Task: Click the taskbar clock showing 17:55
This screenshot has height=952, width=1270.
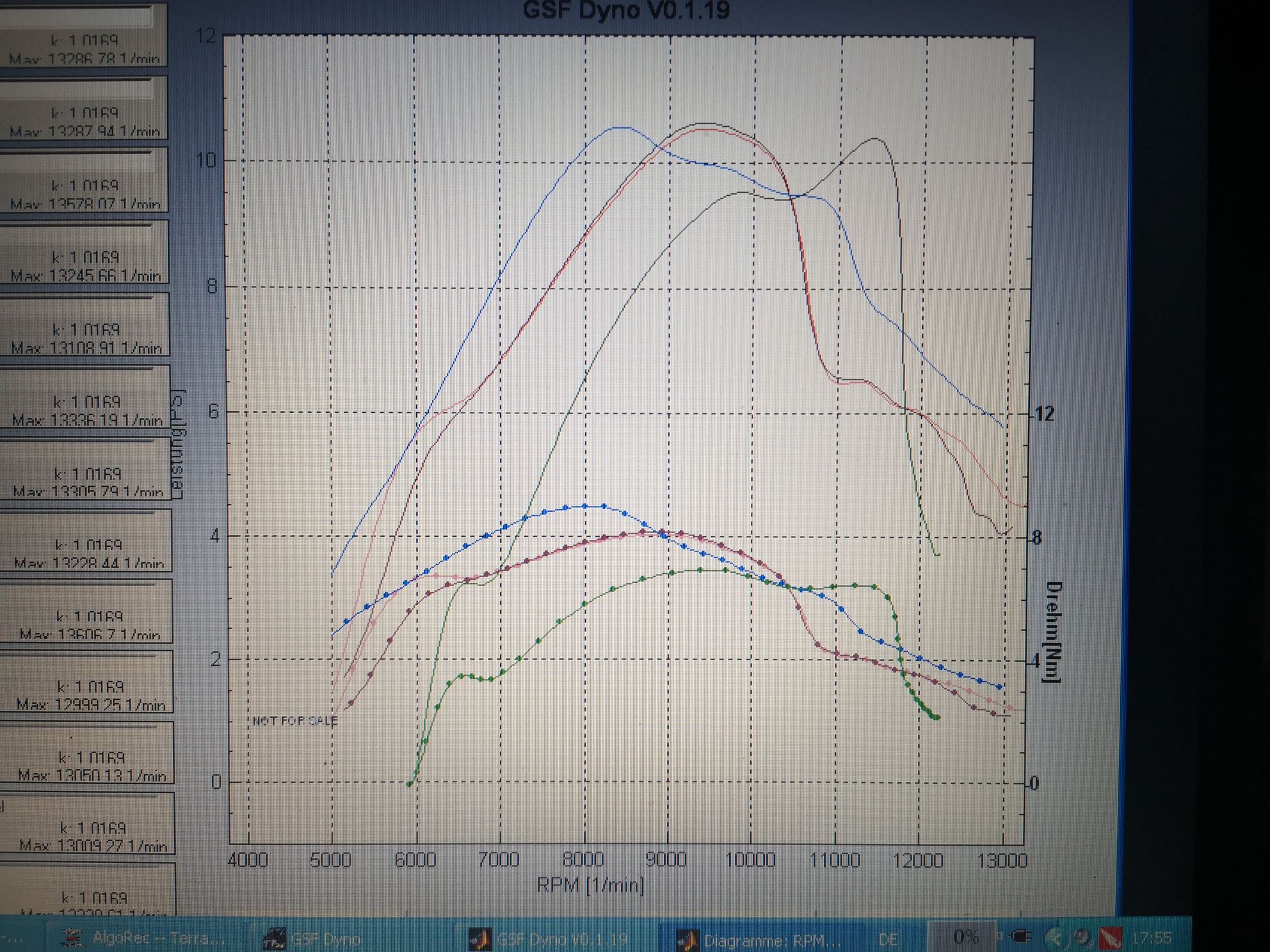Action: (x=1150, y=938)
